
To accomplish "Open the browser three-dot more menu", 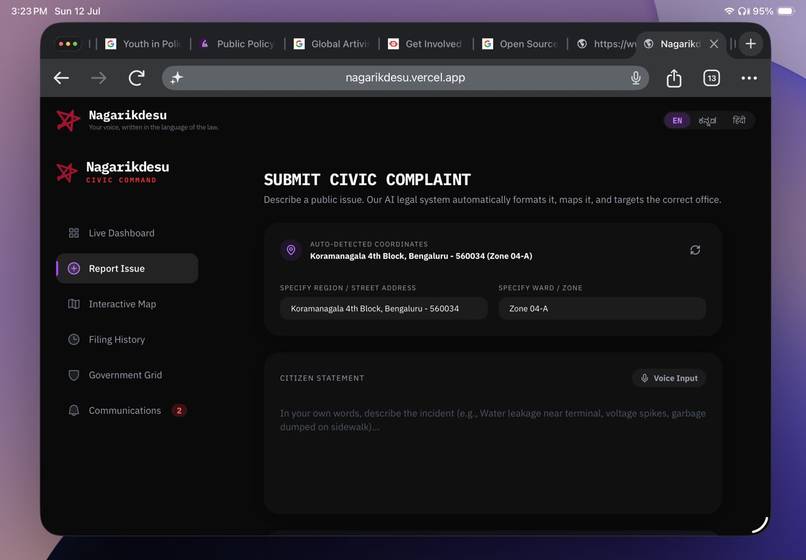I will coord(749,78).
